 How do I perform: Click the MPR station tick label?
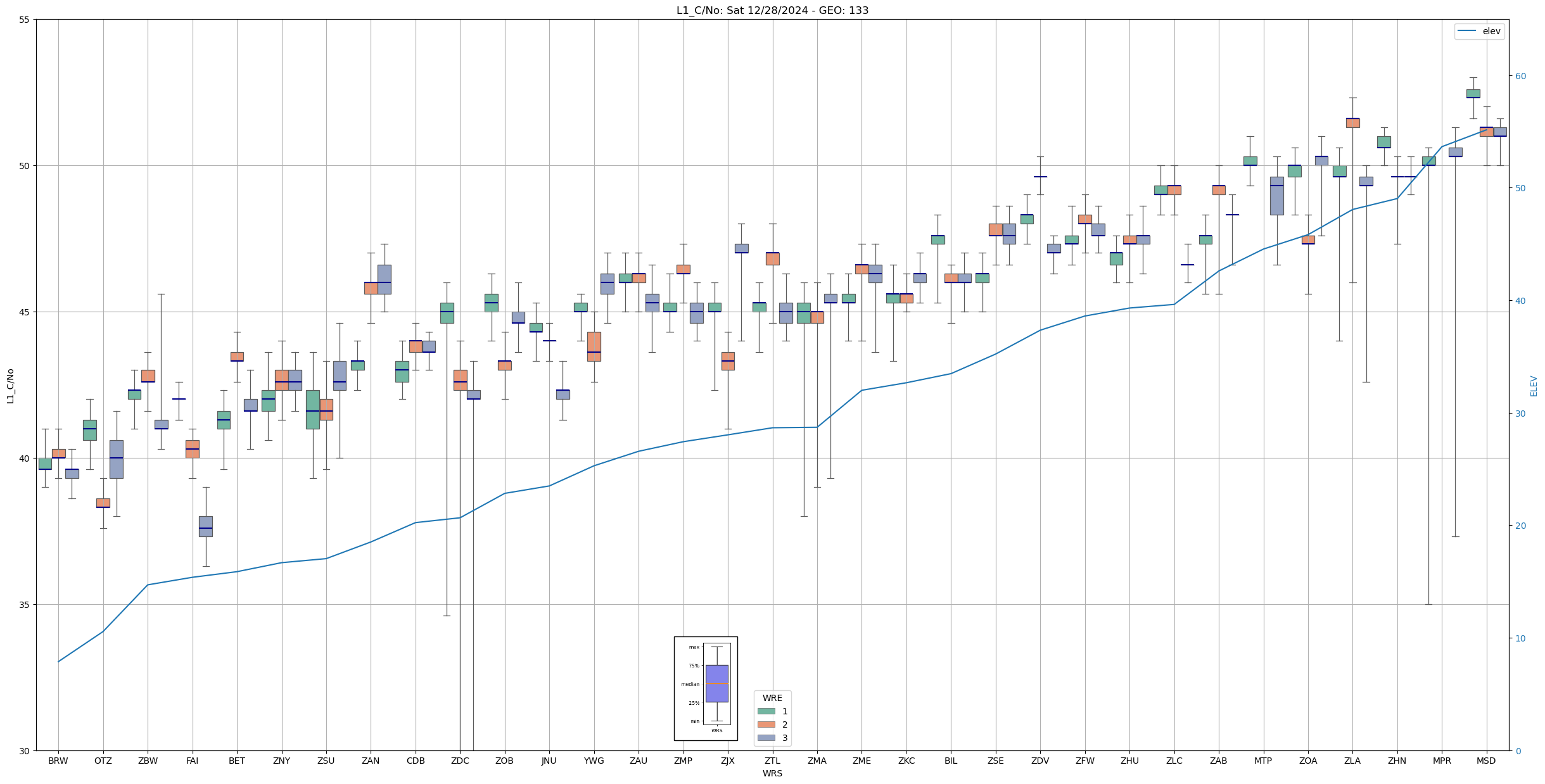click(x=1442, y=761)
